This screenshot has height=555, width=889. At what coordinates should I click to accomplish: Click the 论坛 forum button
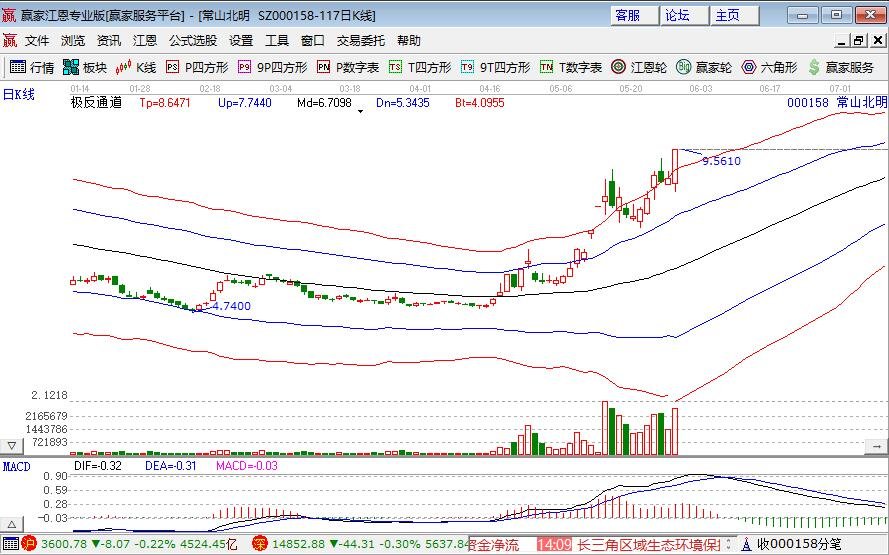pos(678,15)
